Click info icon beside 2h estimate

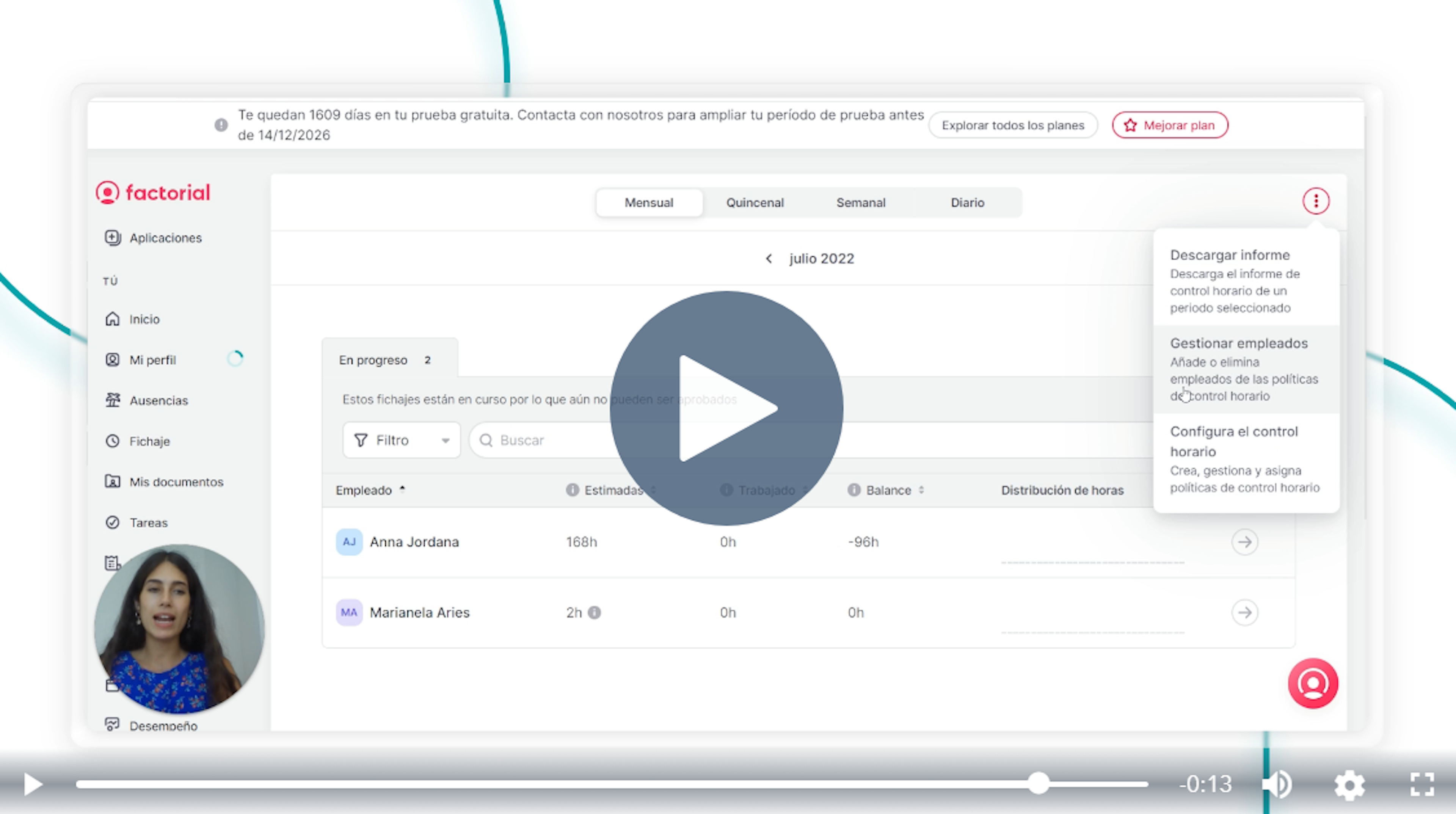pyautogui.click(x=594, y=612)
